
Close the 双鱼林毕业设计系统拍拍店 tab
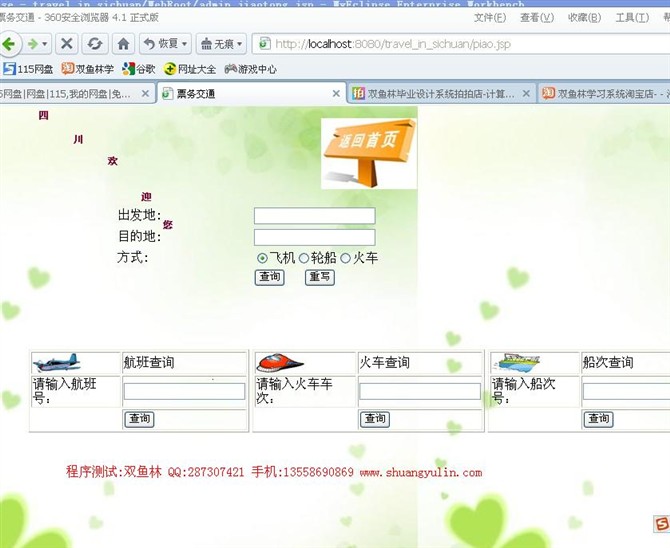point(526,94)
